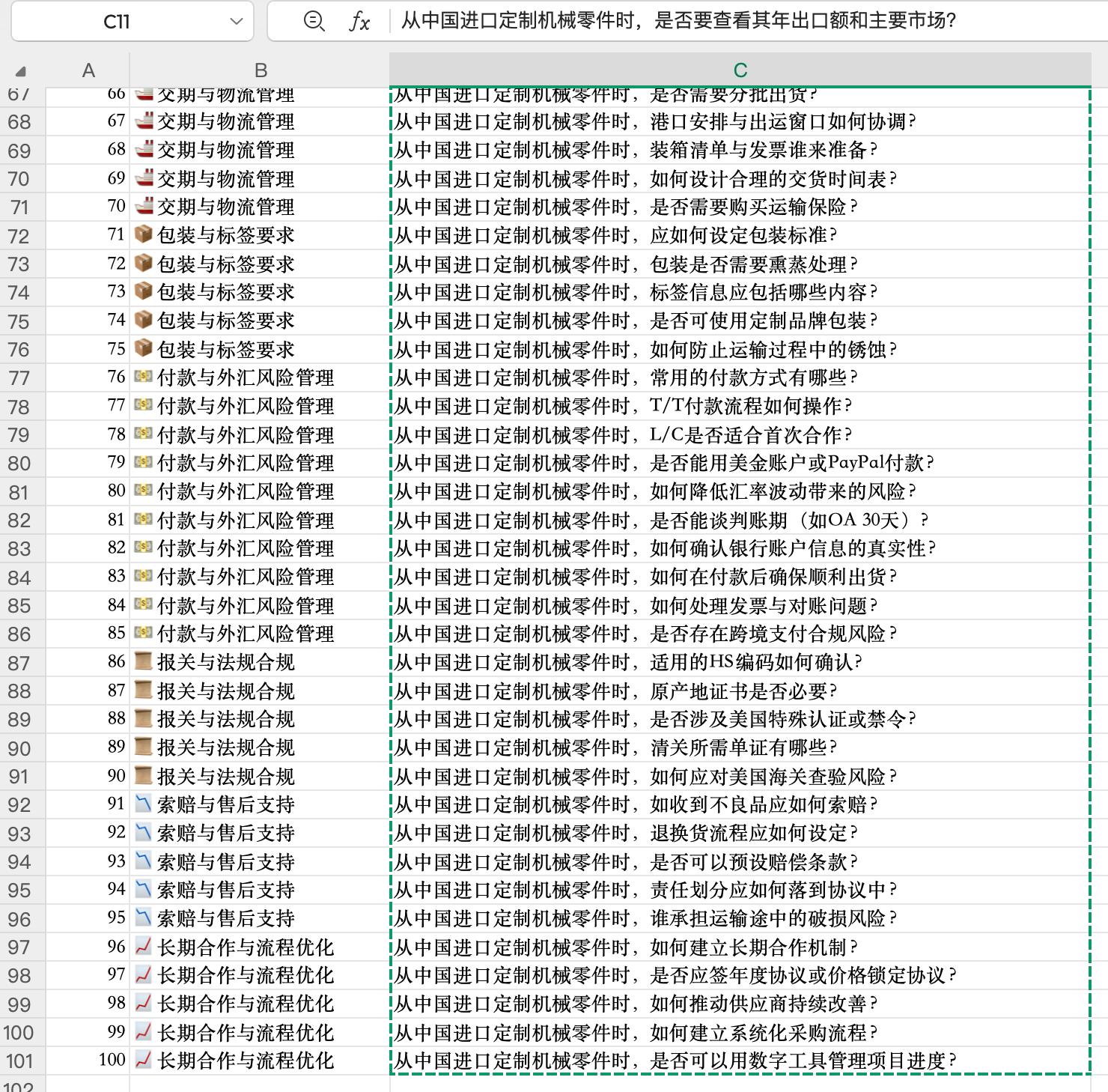Click the fx insert function icon
Viewport: 1108px width, 1092px height.
(x=359, y=21)
